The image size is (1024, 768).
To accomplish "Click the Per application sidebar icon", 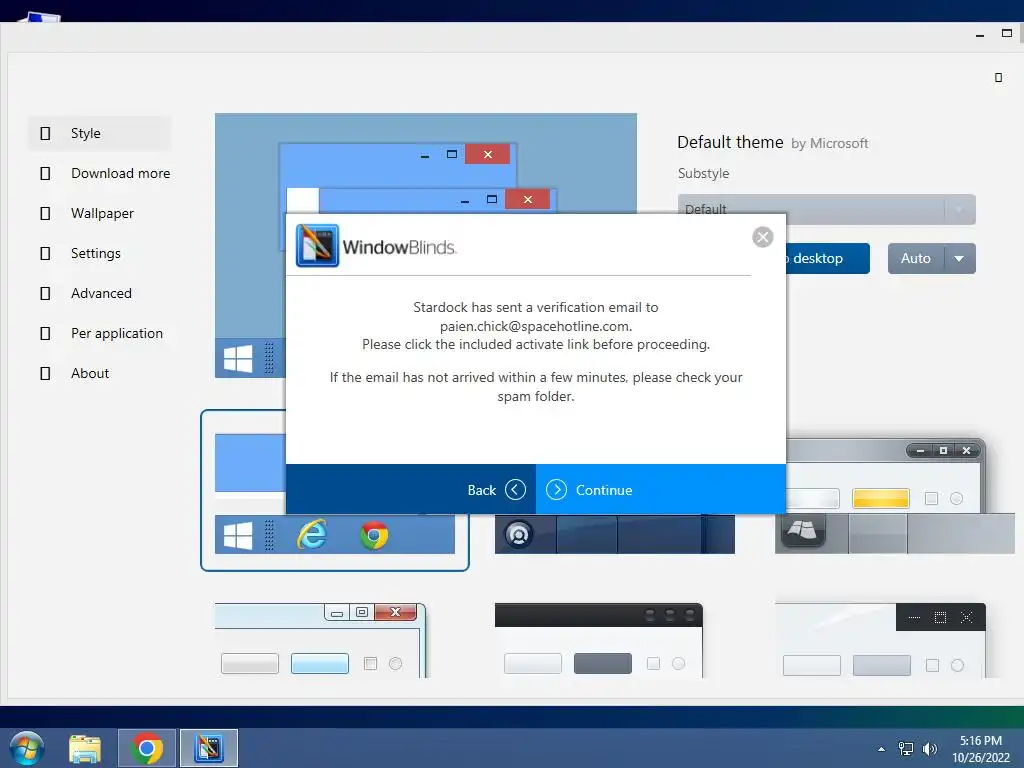I will click(x=45, y=333).
